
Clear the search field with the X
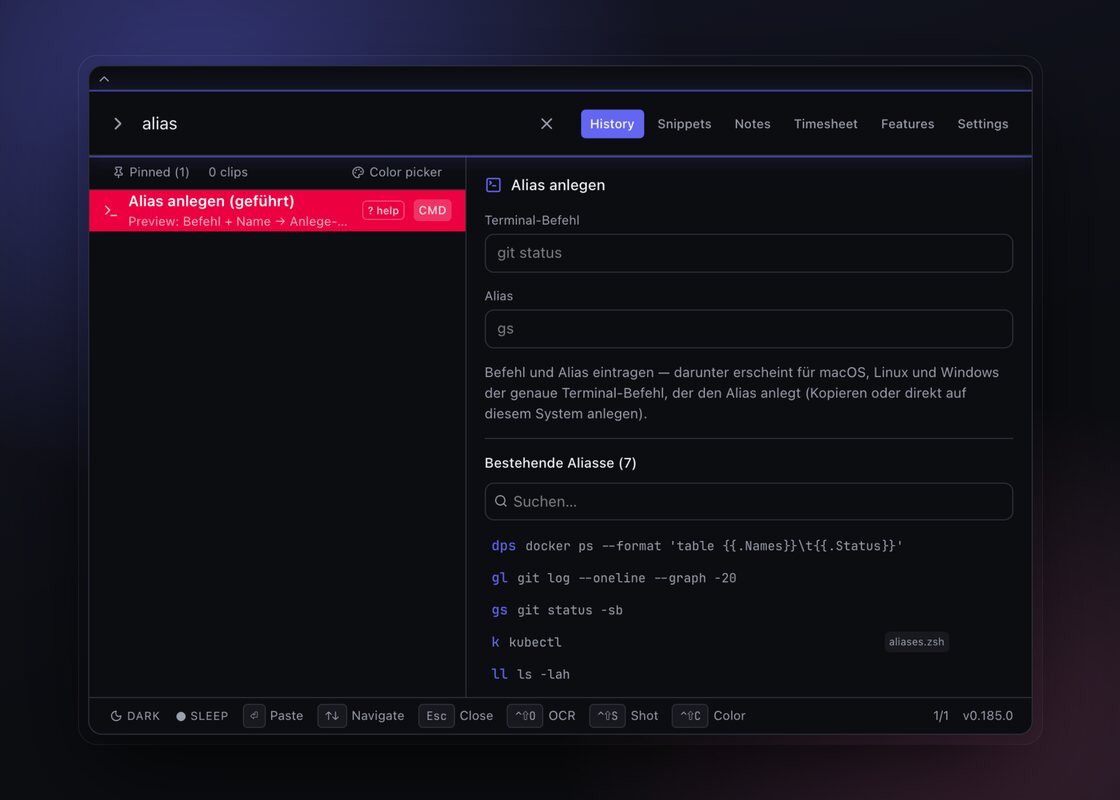(546, 124)
